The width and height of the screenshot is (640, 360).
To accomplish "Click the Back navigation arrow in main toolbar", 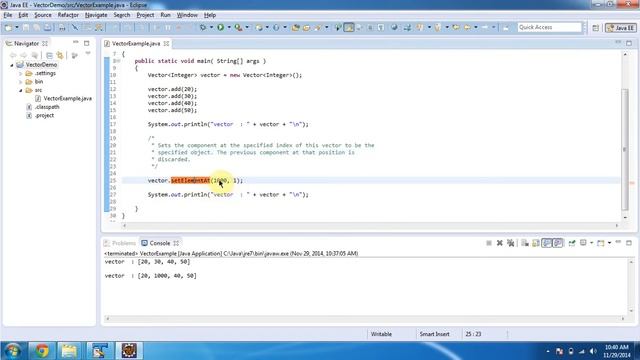I will pos(467,27).
